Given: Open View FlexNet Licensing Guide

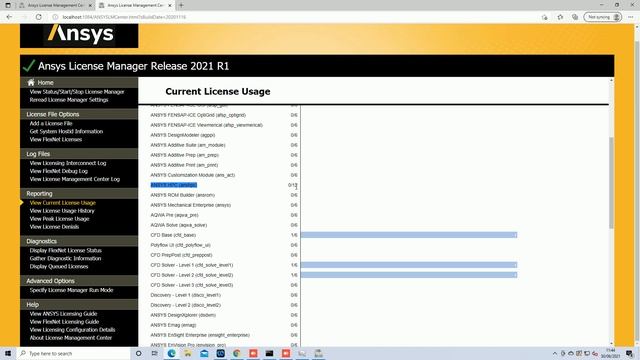Looking at the screenshot, I should 64,322.
